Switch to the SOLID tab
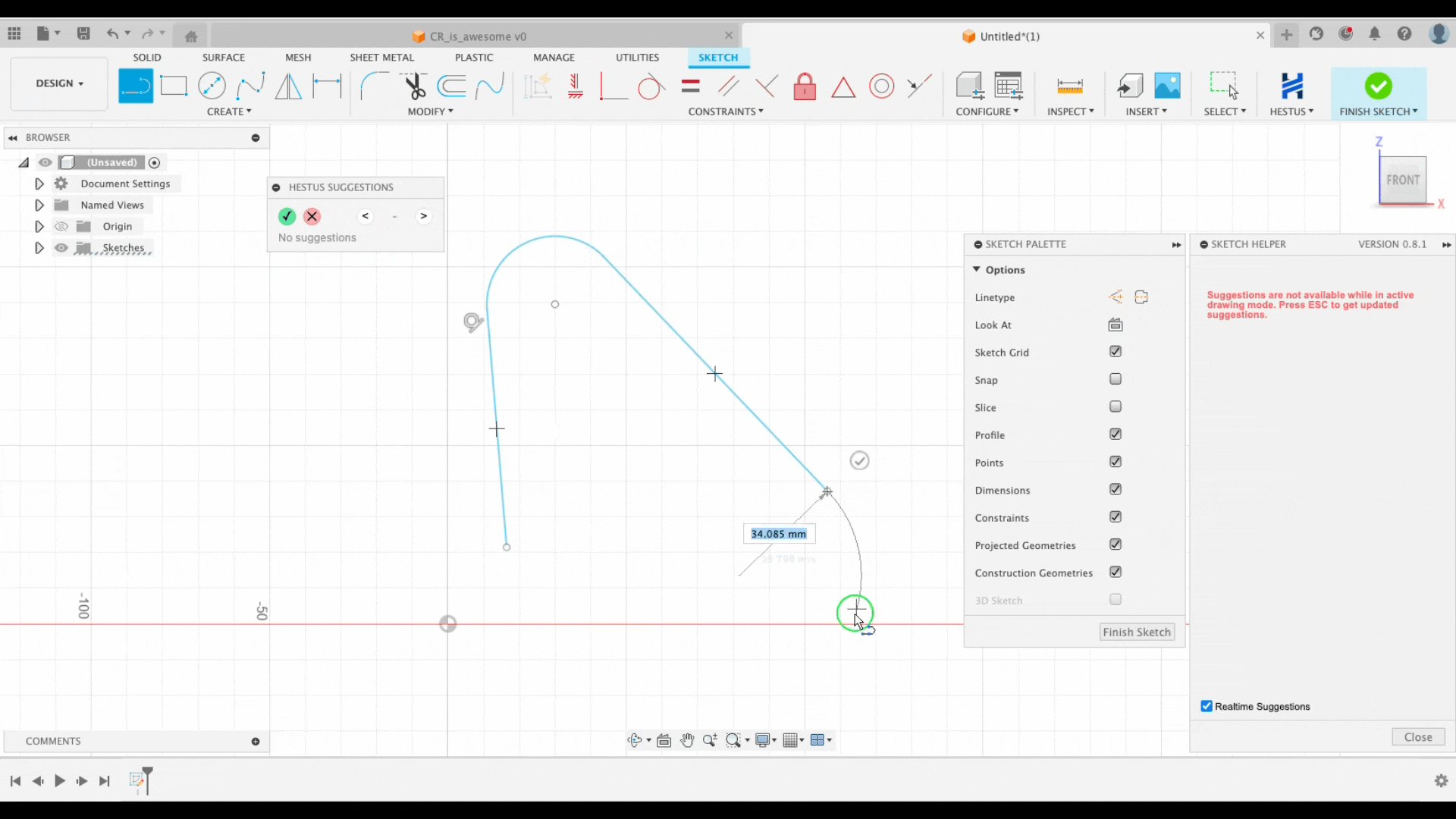Image resolution: width=1456 pixels, height=819 pixels. [147, 58]
